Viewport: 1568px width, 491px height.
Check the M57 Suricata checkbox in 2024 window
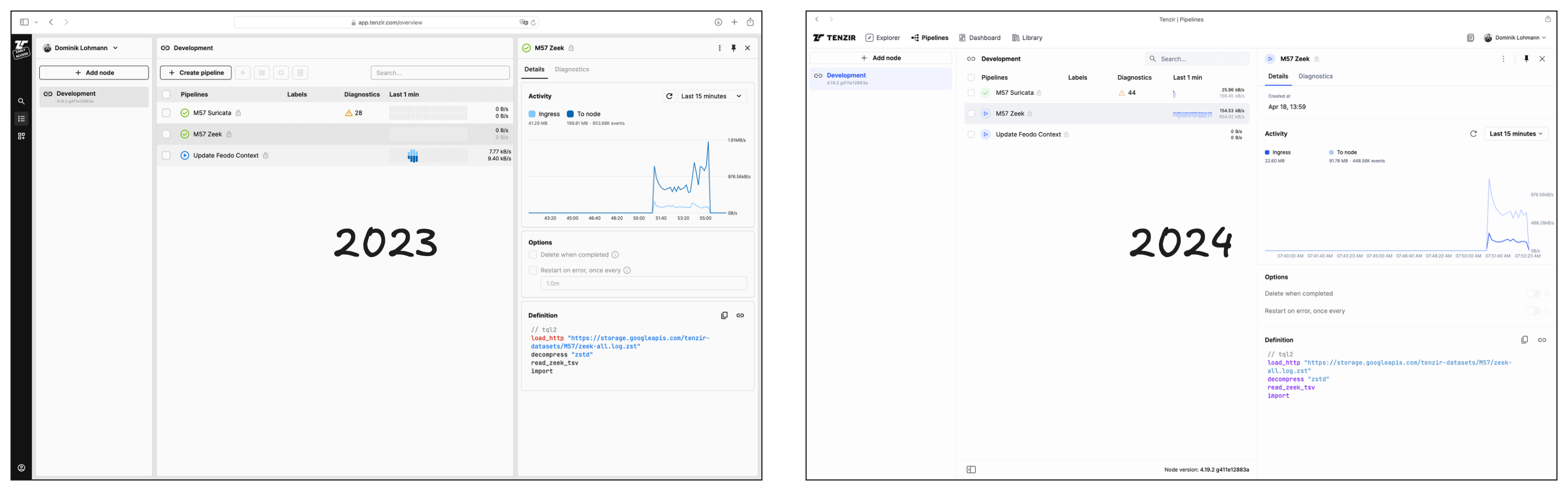pyautogui.click(x=971, y=93)
